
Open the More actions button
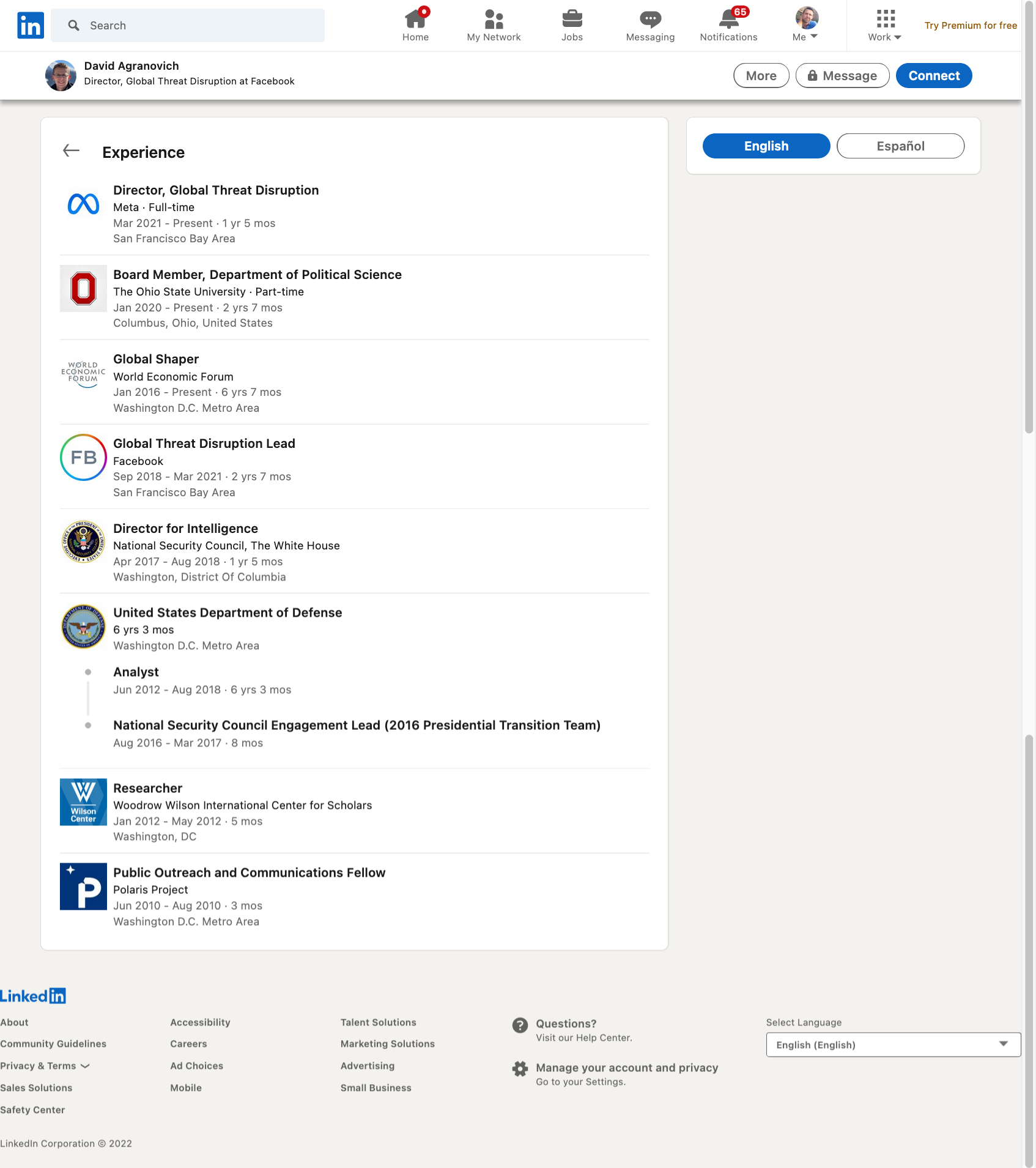pyautogui.click(x=761, y=75)
